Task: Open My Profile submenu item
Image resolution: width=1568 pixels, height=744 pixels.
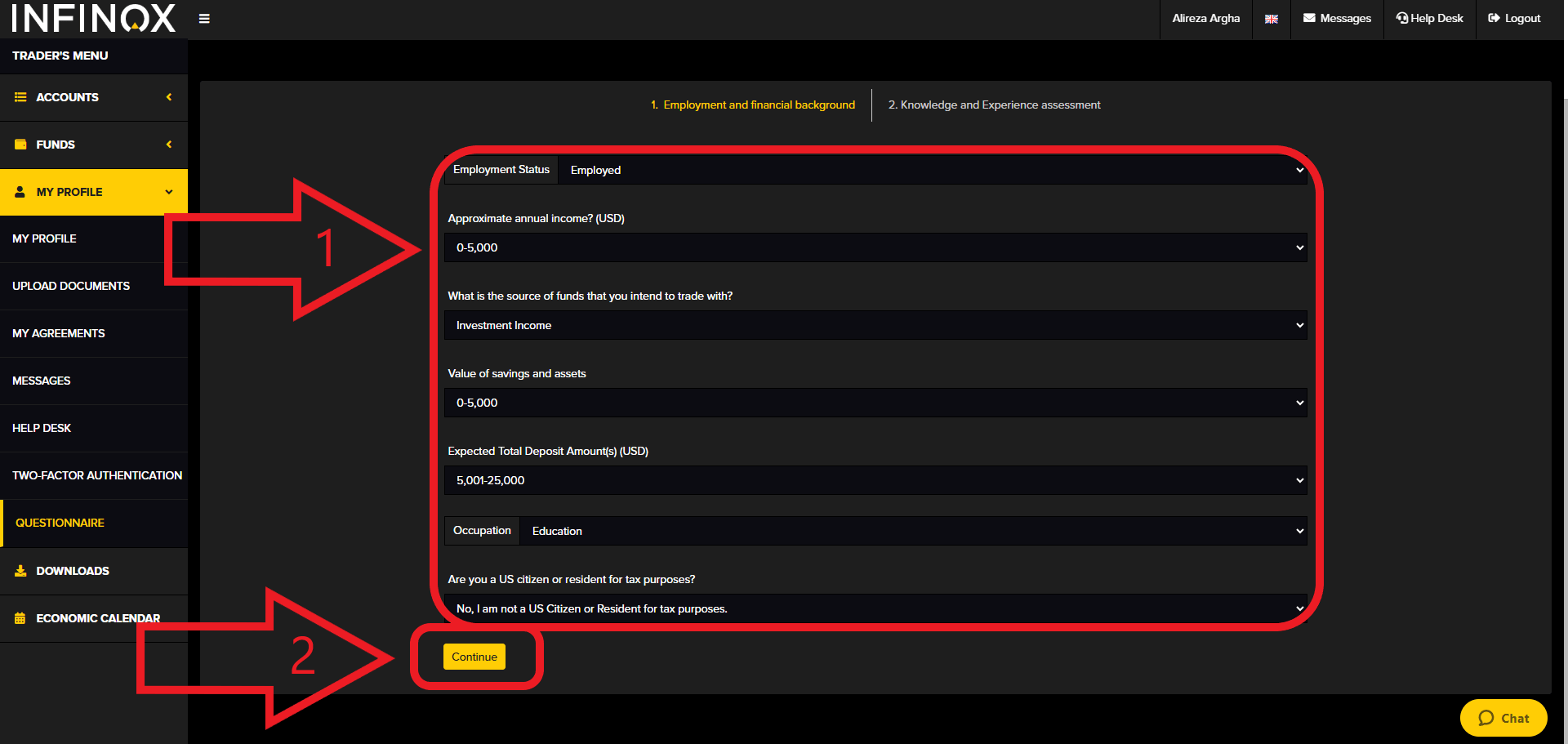Action: point(94,238)
